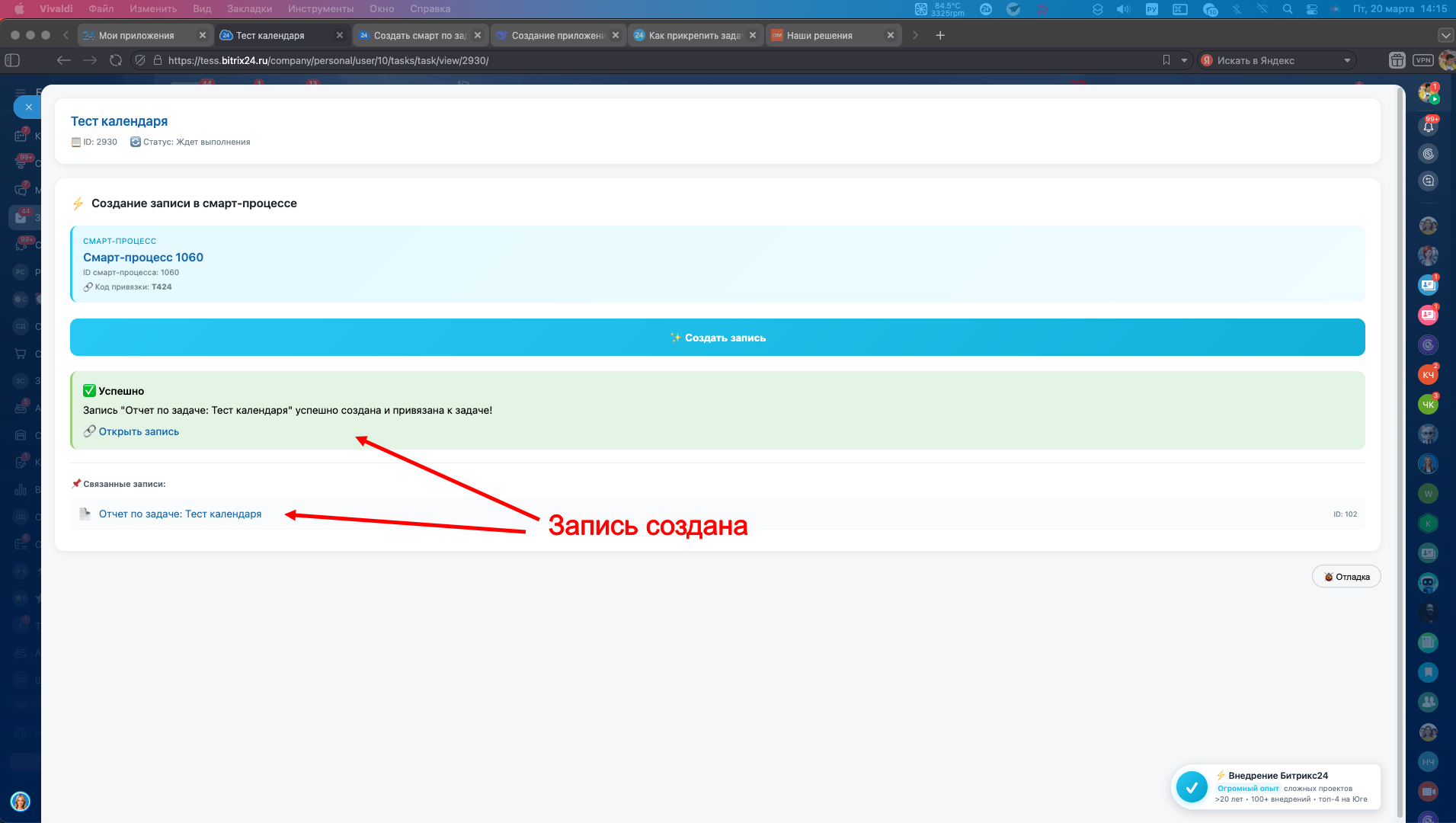Open the КЧ chat avatar in right sidebar
The image size is (1456, 823).
[1428, 375]
